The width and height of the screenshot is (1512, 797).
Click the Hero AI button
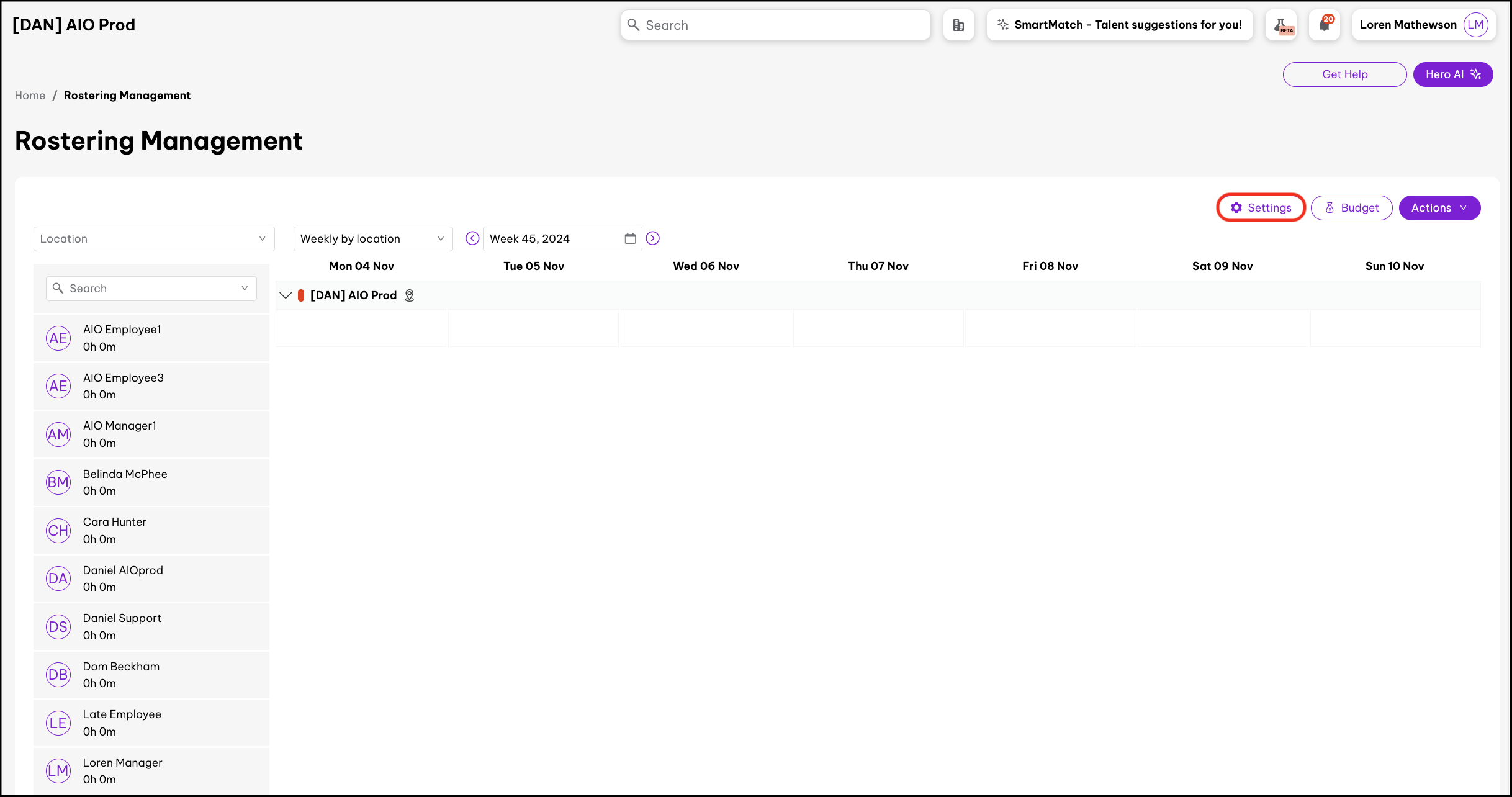[x=1452, y=74]
